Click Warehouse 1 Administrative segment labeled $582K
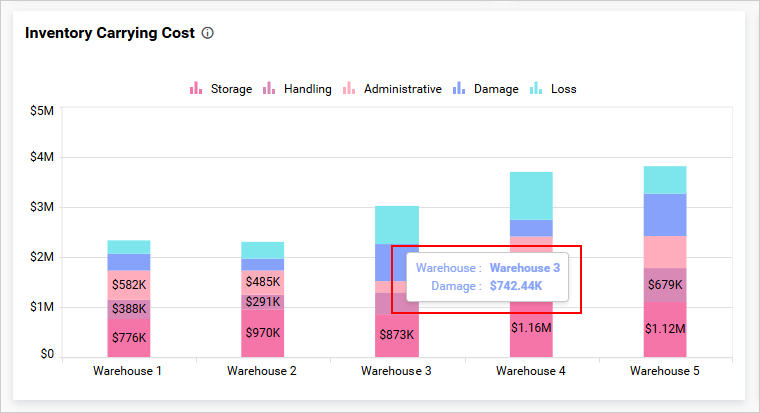760x413 pixels. 128,285
